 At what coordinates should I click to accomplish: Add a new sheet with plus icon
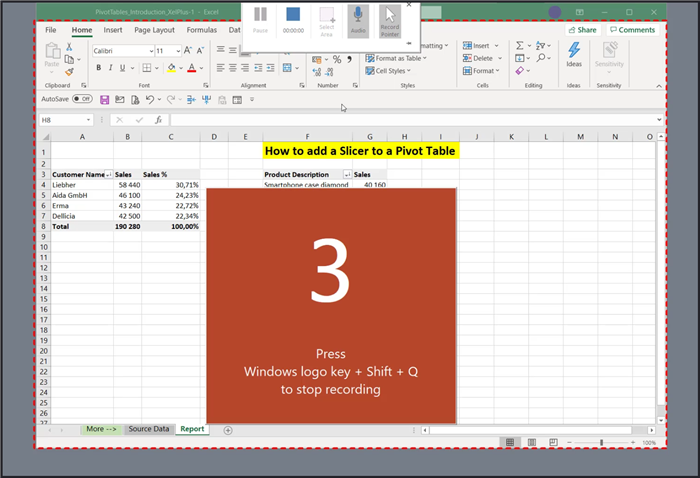tap(228, 429)
